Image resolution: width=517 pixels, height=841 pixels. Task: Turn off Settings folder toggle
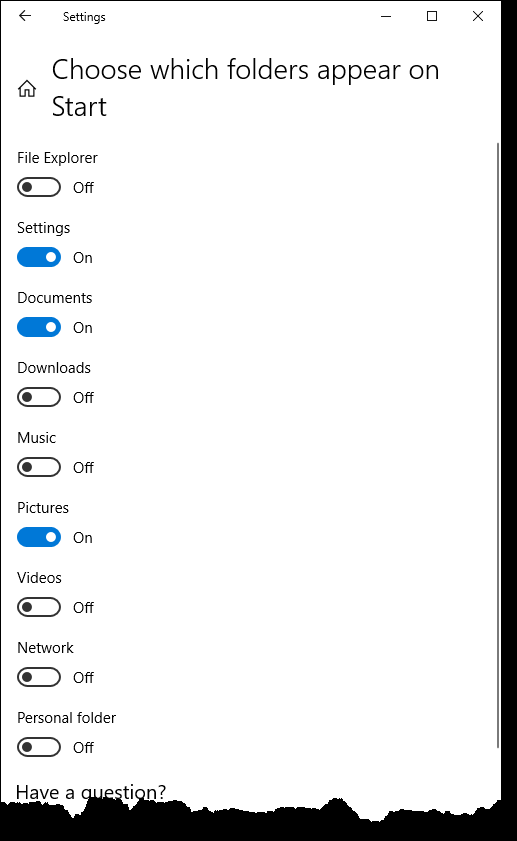(39, 257)
